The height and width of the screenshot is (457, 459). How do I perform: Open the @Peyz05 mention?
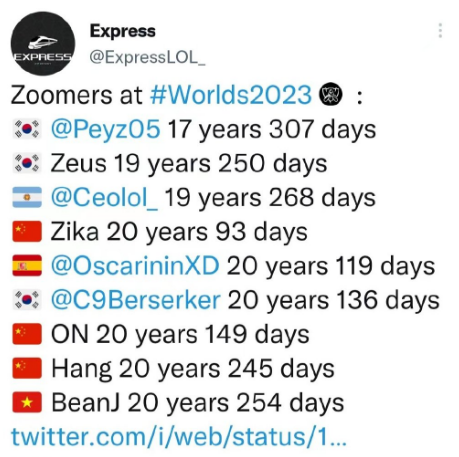tap(105, 129)
